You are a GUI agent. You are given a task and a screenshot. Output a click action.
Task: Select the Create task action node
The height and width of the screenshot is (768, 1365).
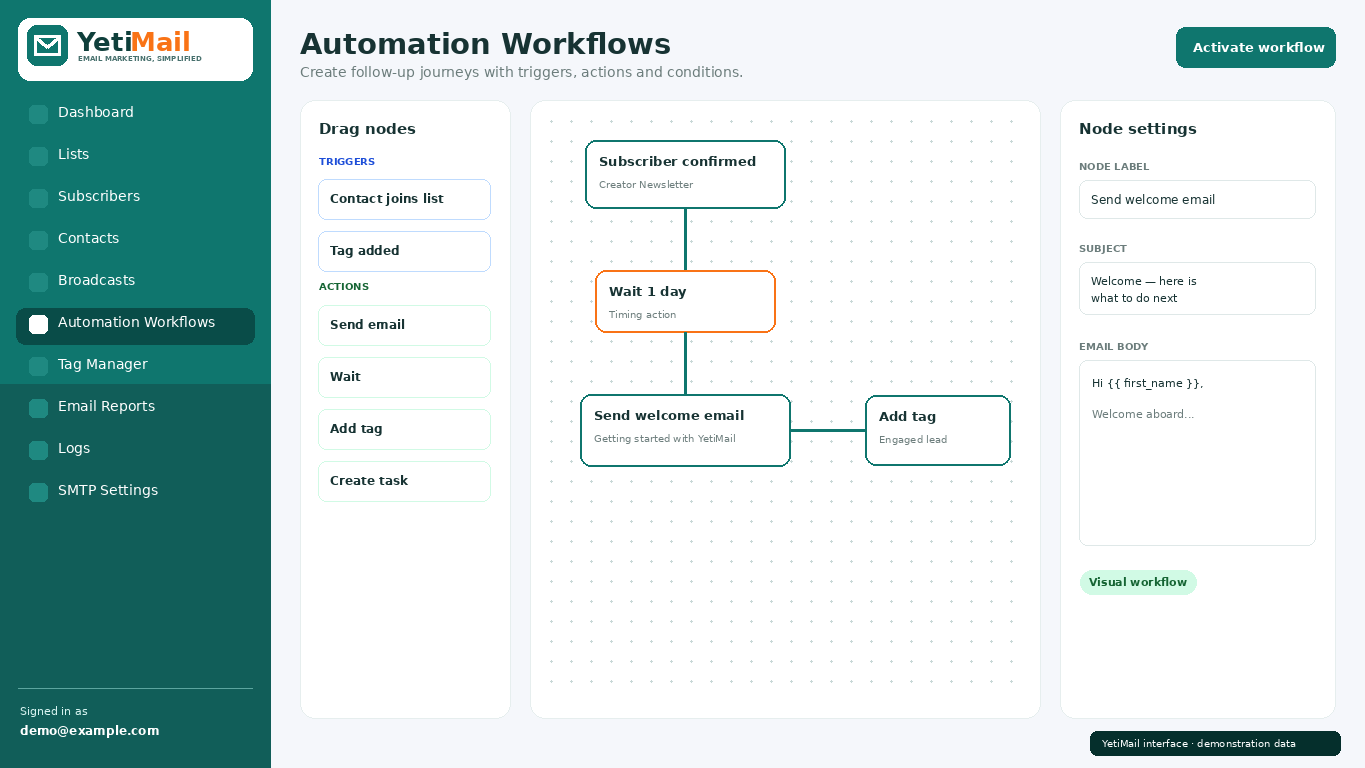click(x=404, y=482)
